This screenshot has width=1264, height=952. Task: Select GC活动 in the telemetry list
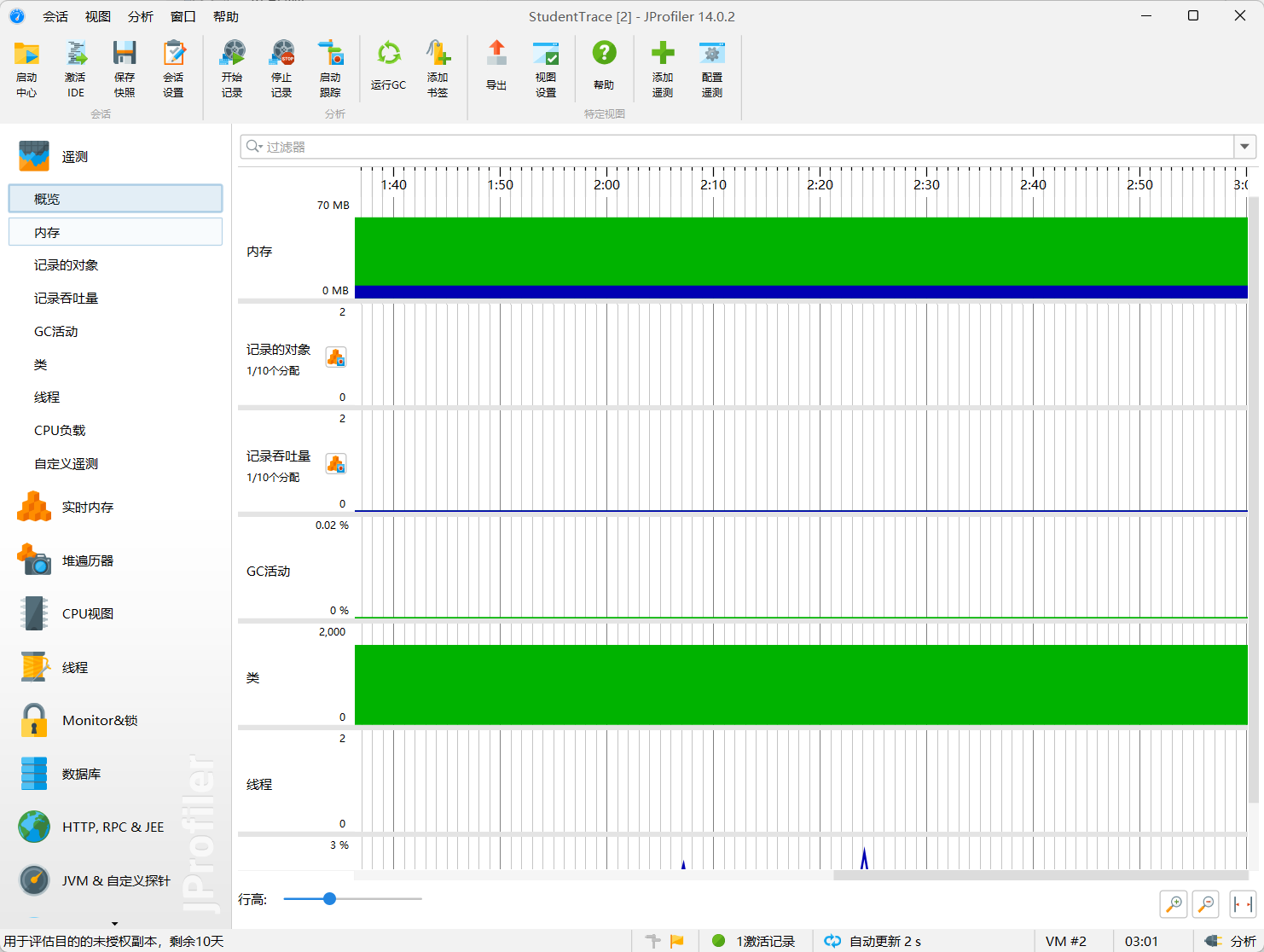pos(56,331)
